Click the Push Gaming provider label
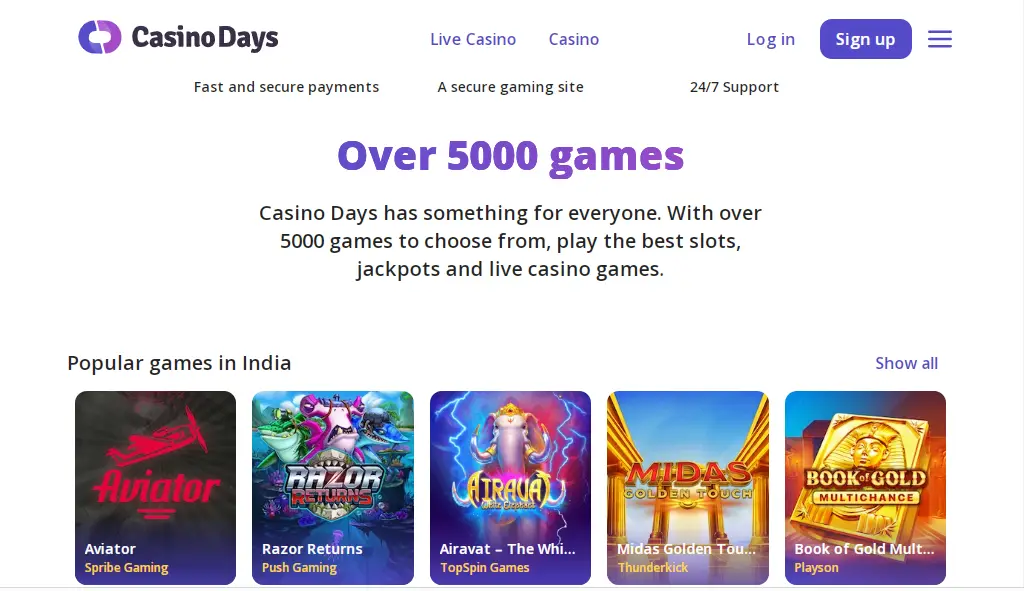1024x591 pixels. coord(299,568)
